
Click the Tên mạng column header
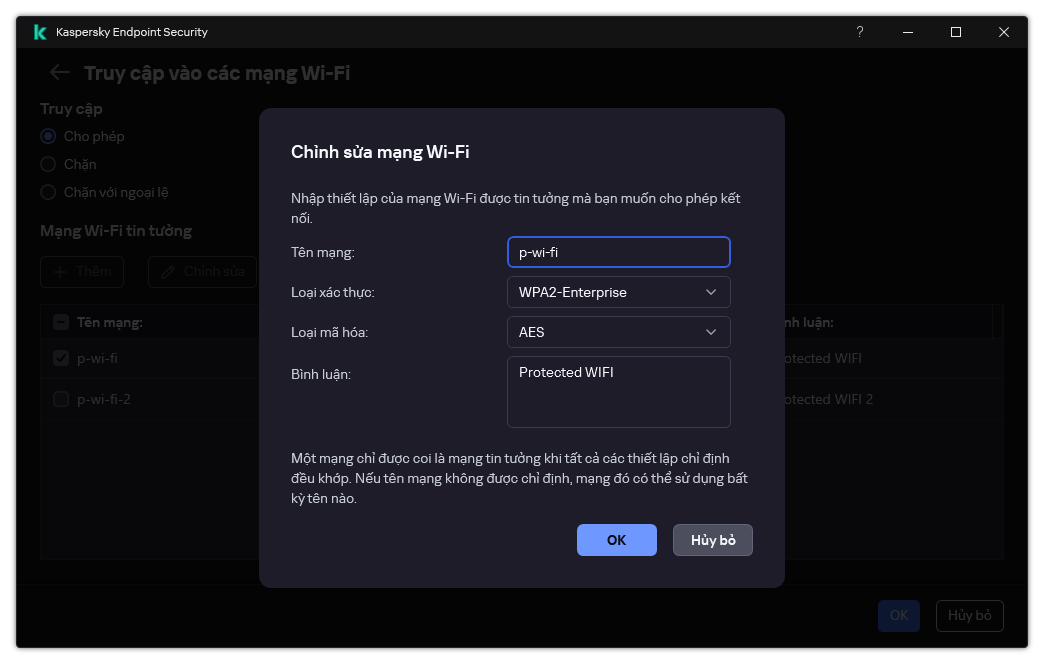(110, 322)
